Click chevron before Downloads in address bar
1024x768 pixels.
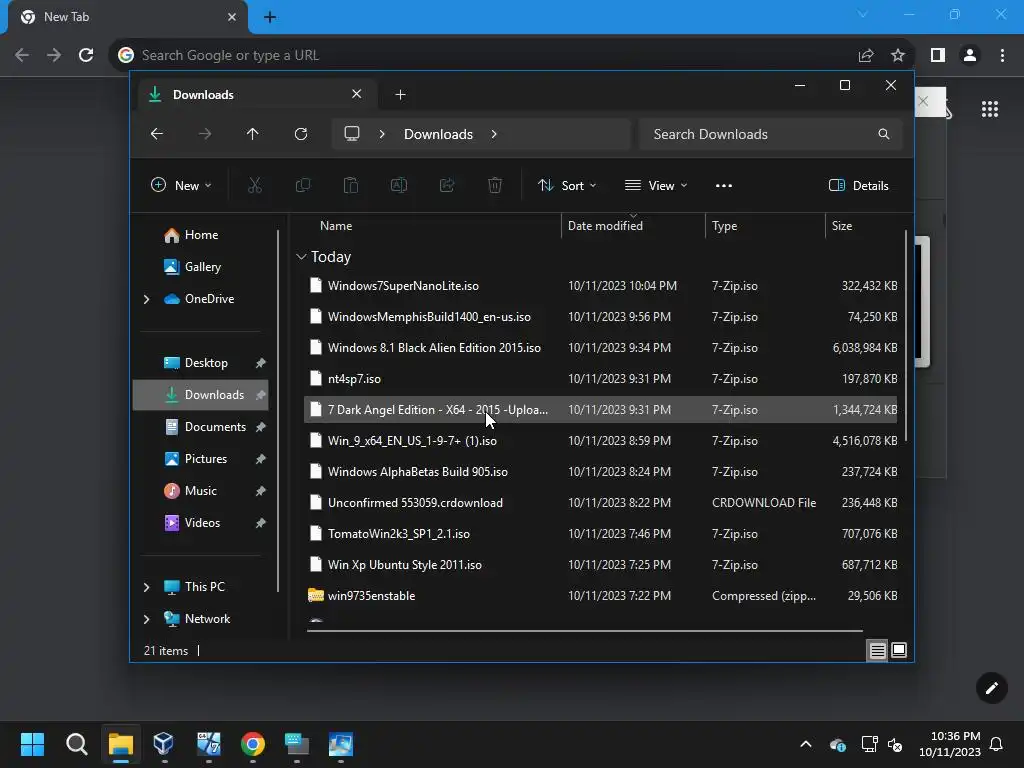(x=382, y=134)
